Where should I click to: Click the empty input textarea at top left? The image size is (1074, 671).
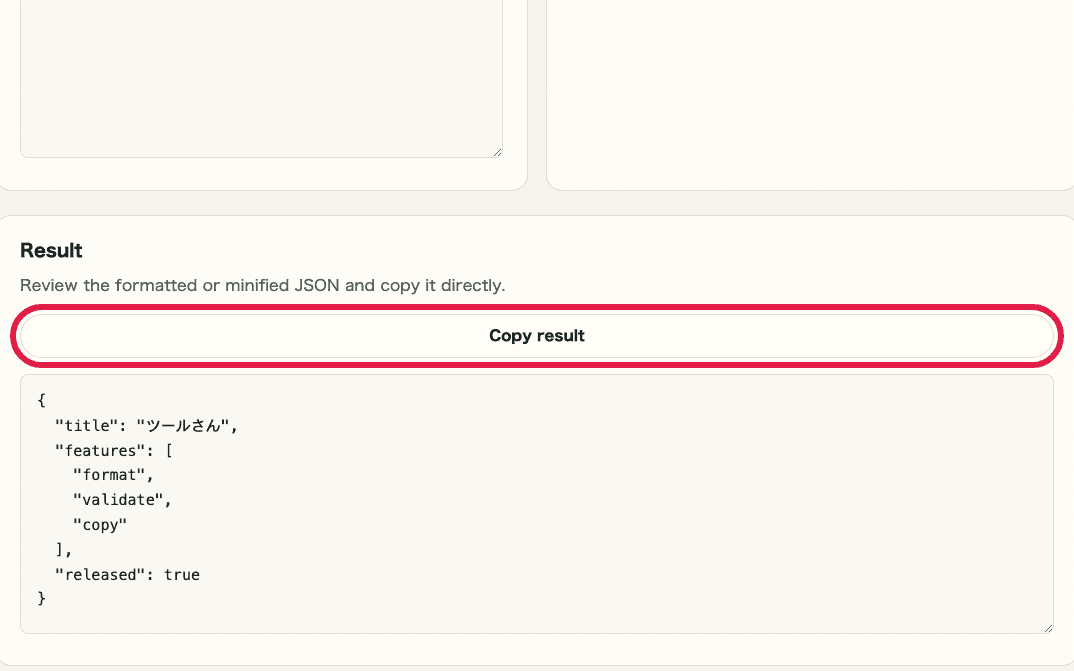point(260,75)
